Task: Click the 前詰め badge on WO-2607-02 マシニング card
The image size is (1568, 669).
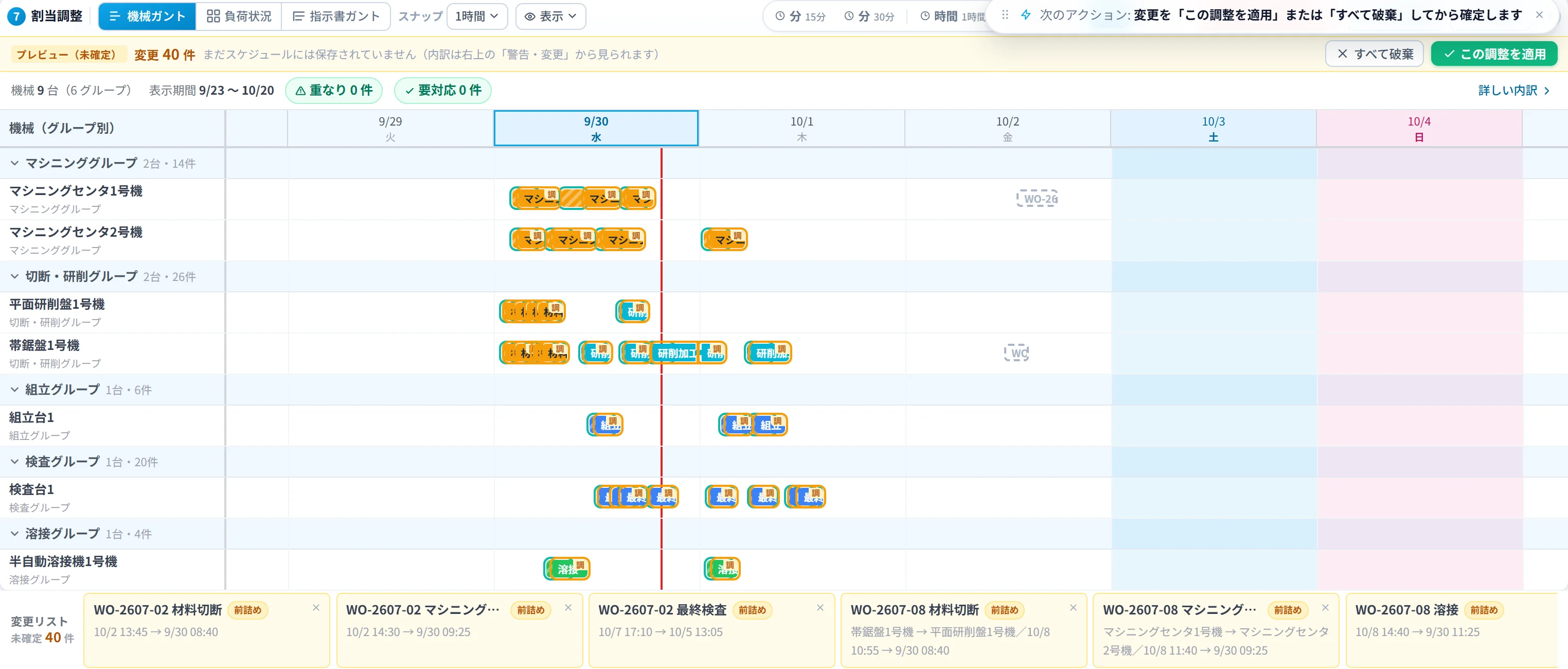Action: pos(530,610)
